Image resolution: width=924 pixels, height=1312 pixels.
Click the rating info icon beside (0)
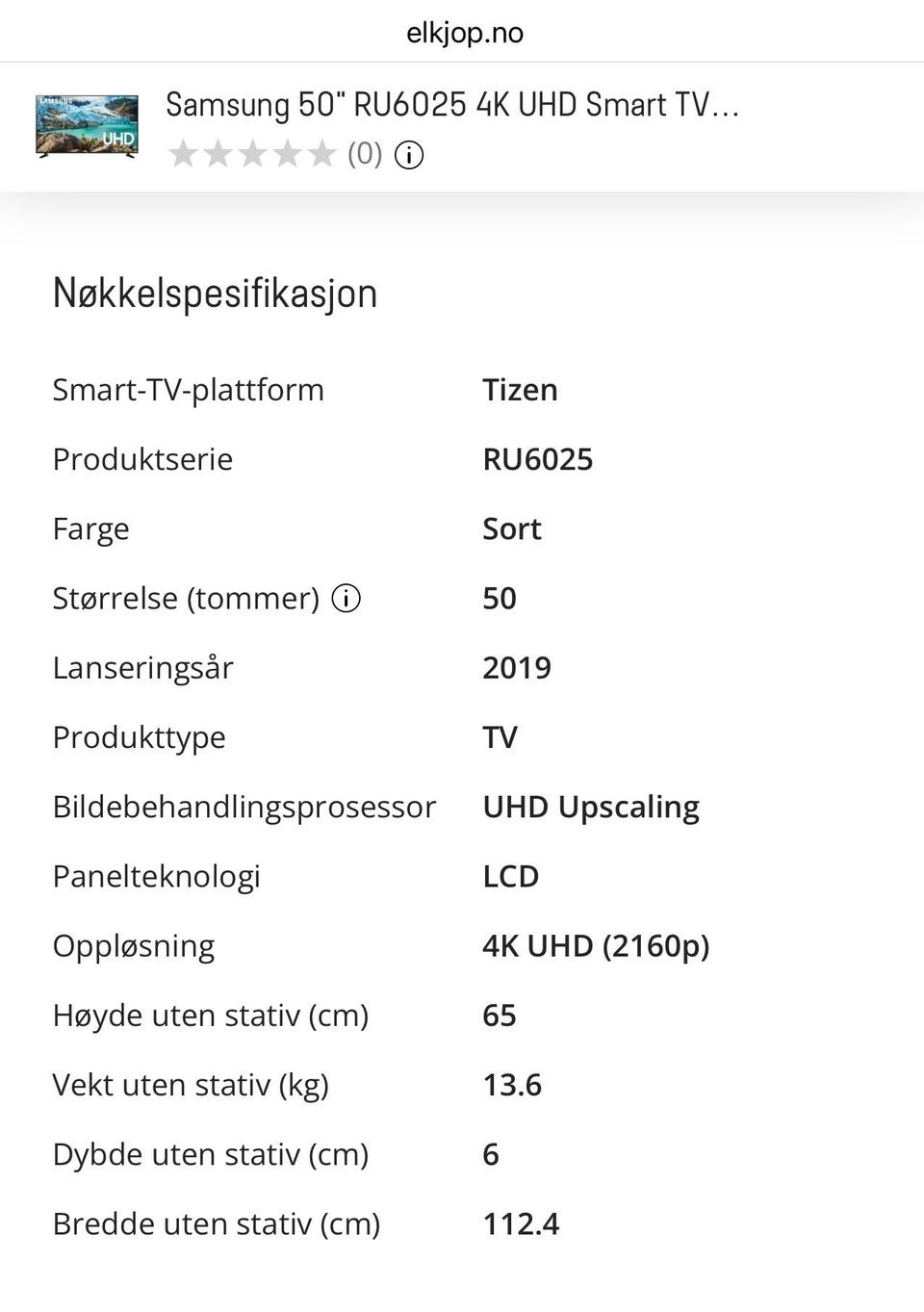tap(409, 154)
